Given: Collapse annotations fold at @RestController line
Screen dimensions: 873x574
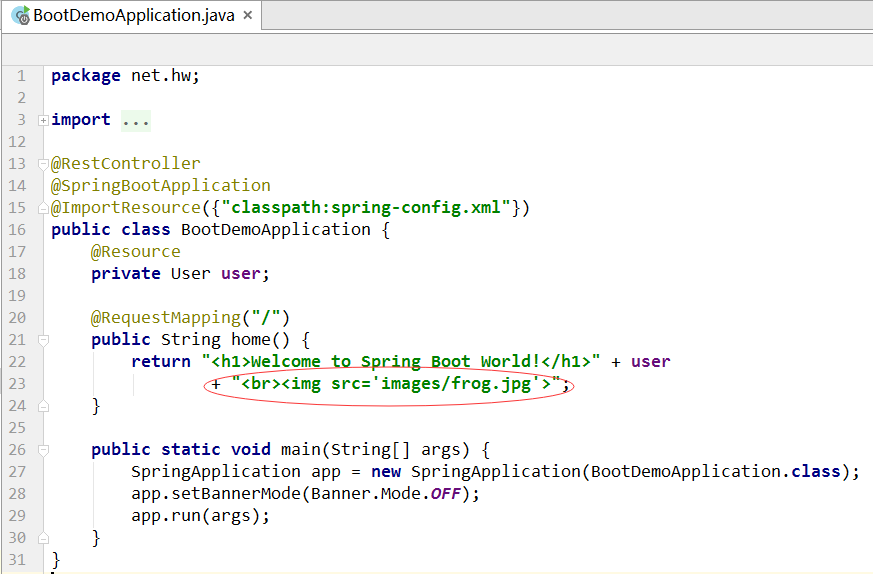Looking at the screenshot, I should click(x=43, y=164).
